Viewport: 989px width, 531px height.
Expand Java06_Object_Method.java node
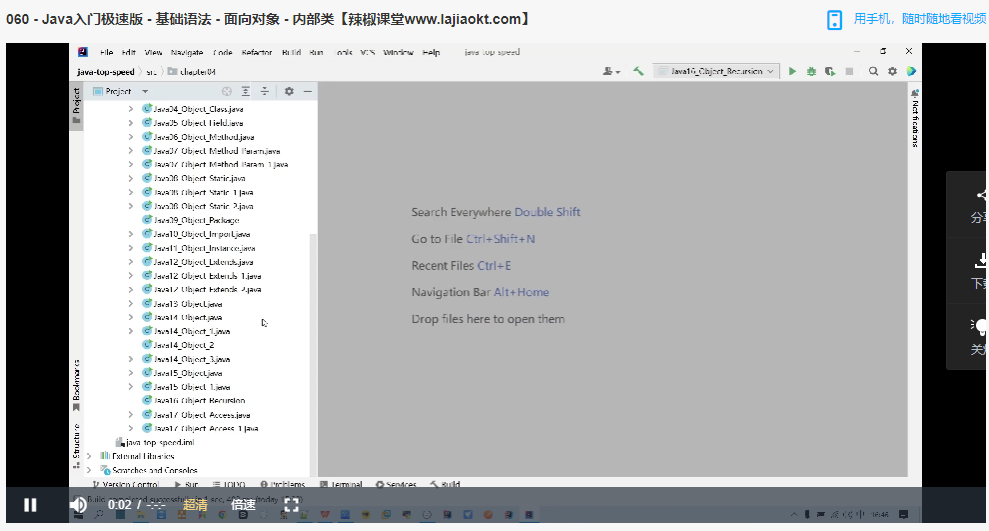[x=131, y=137]
